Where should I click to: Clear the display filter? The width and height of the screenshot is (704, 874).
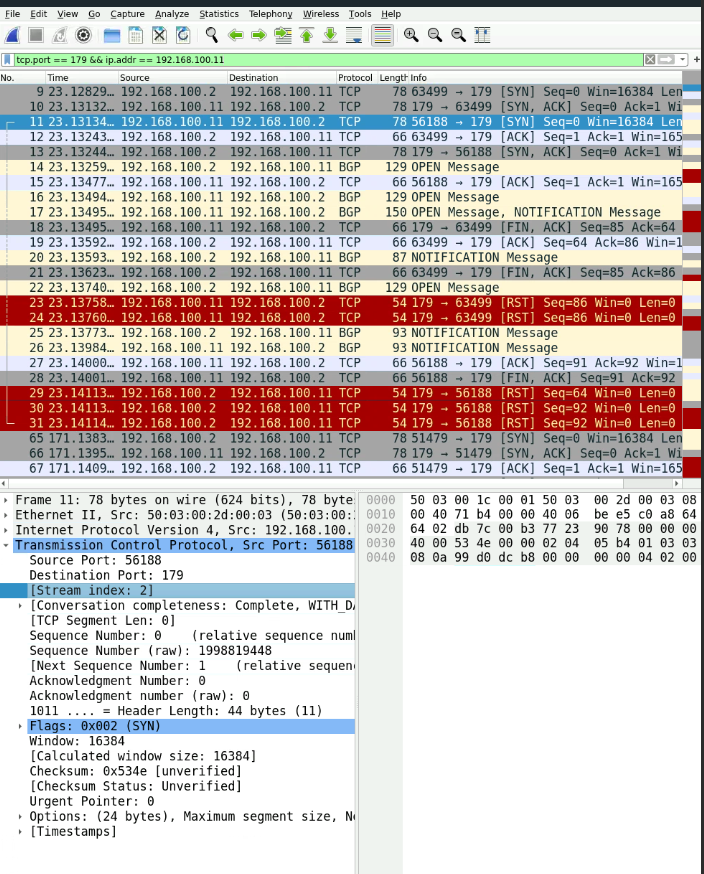(x=650, y=60)
